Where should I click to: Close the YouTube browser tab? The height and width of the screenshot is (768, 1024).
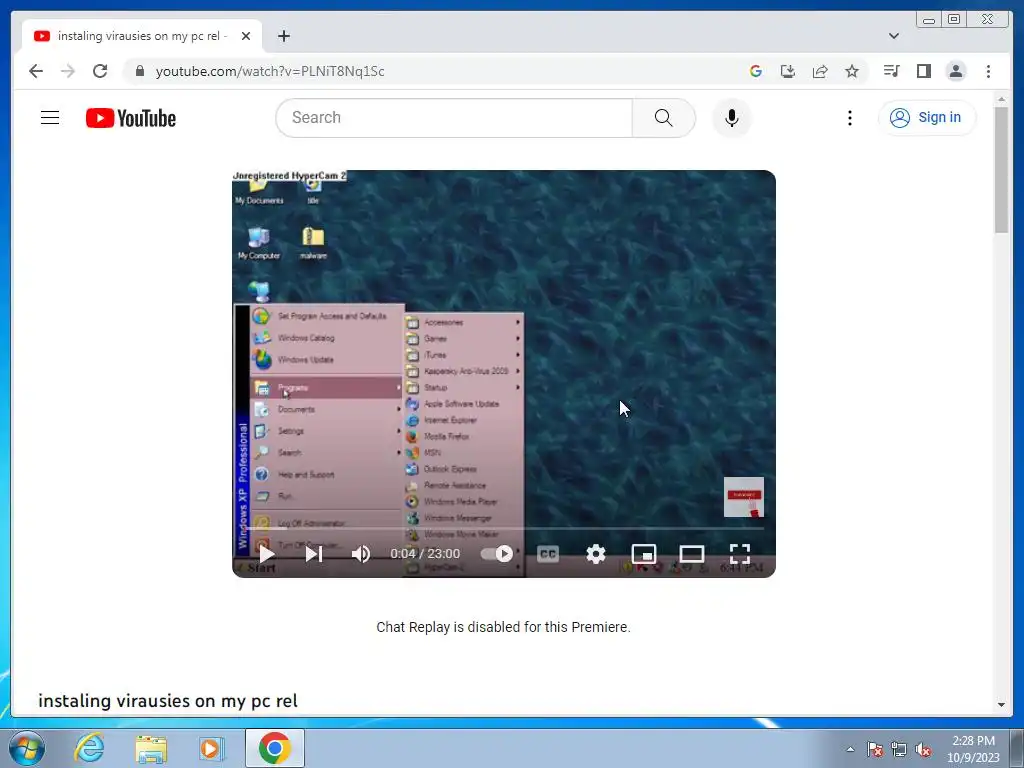click(246, 36)
